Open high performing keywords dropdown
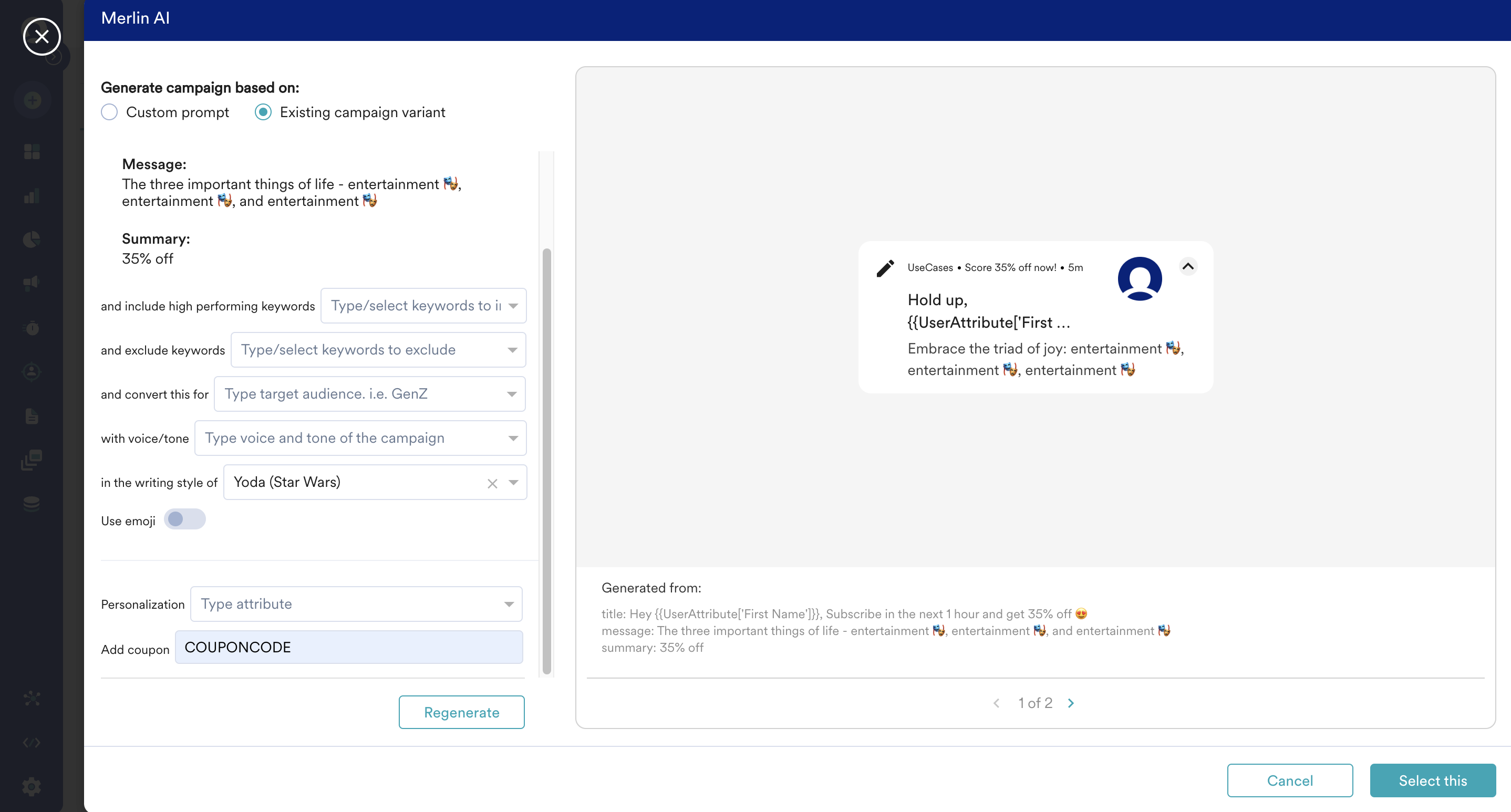1511x812 pixels. click(423, 306)
